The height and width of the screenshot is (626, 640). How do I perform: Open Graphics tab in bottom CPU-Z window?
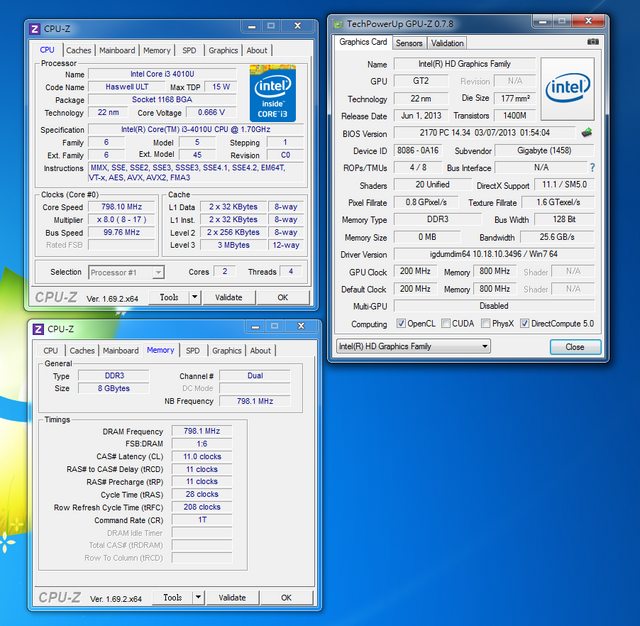227,351
